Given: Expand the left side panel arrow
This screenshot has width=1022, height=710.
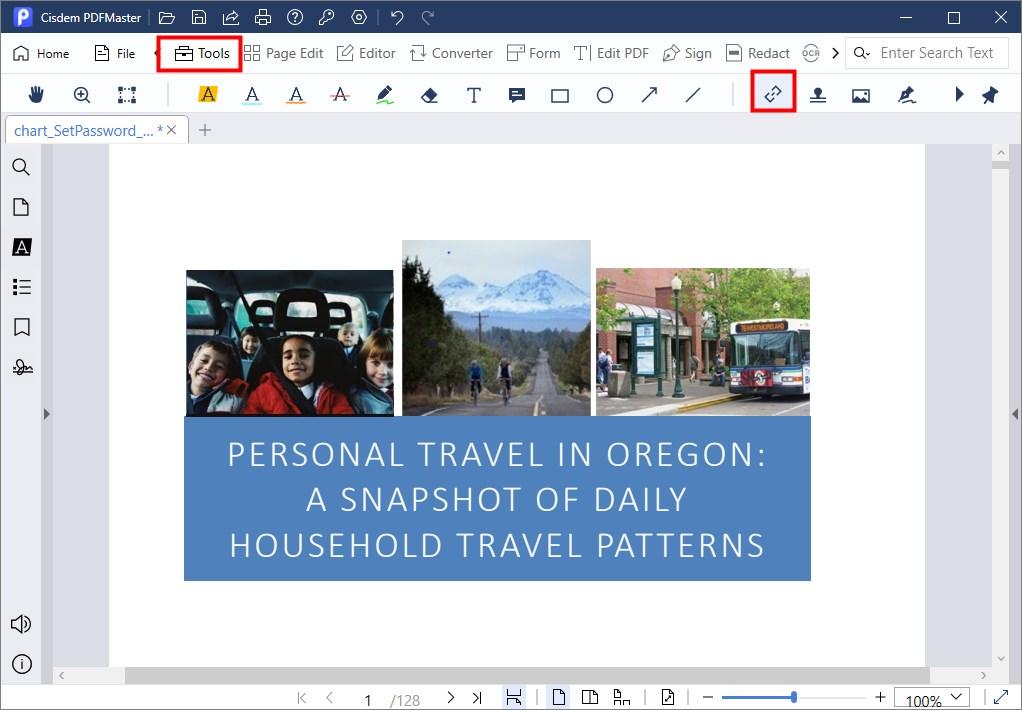Looking at the screenshot, I should click(x=46, y=413).
